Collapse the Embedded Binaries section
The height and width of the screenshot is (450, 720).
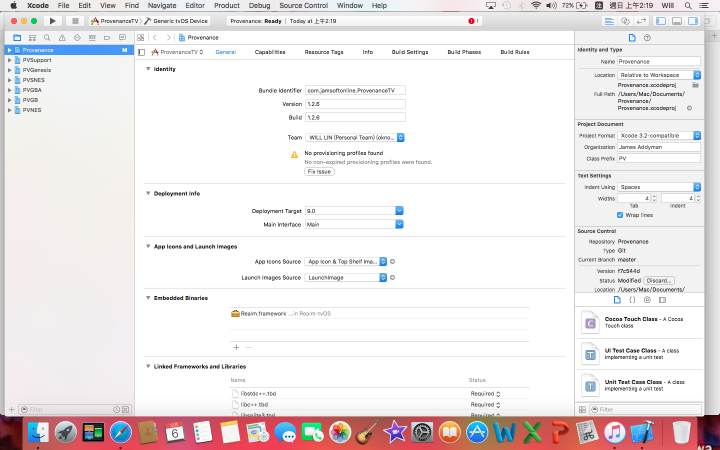pos(148,298)
